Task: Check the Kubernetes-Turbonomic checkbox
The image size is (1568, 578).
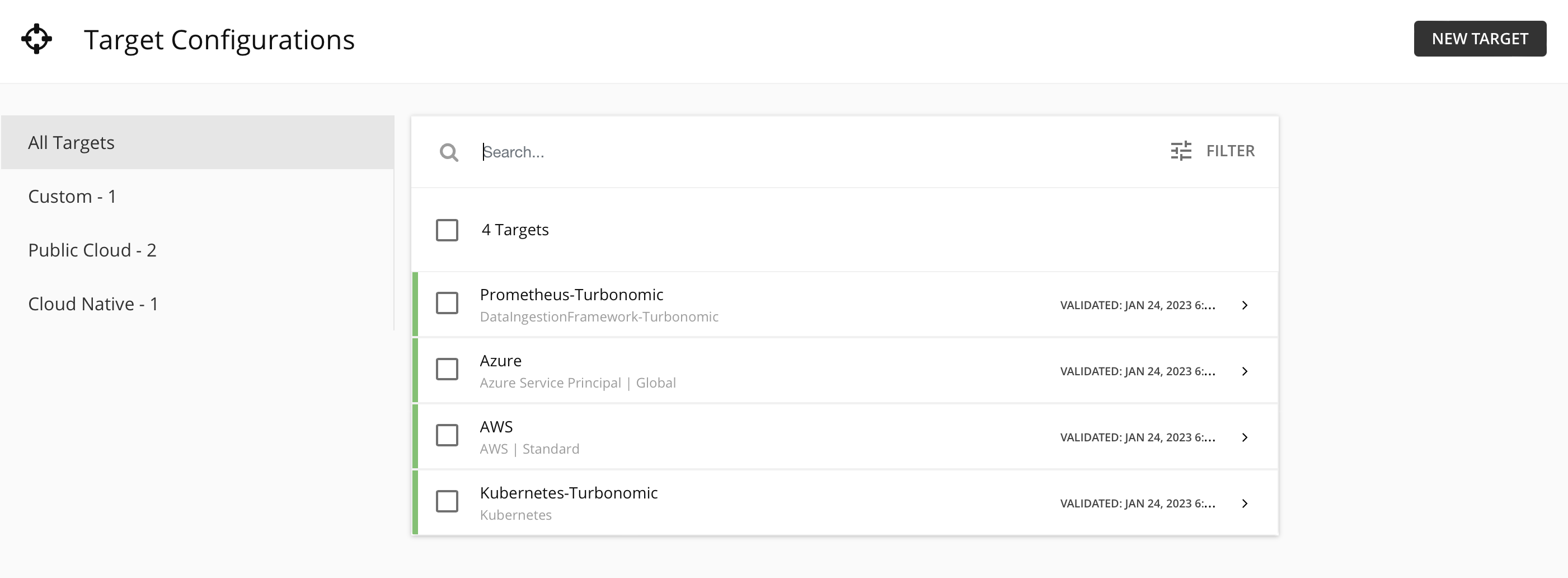Action: click(447, 501)
